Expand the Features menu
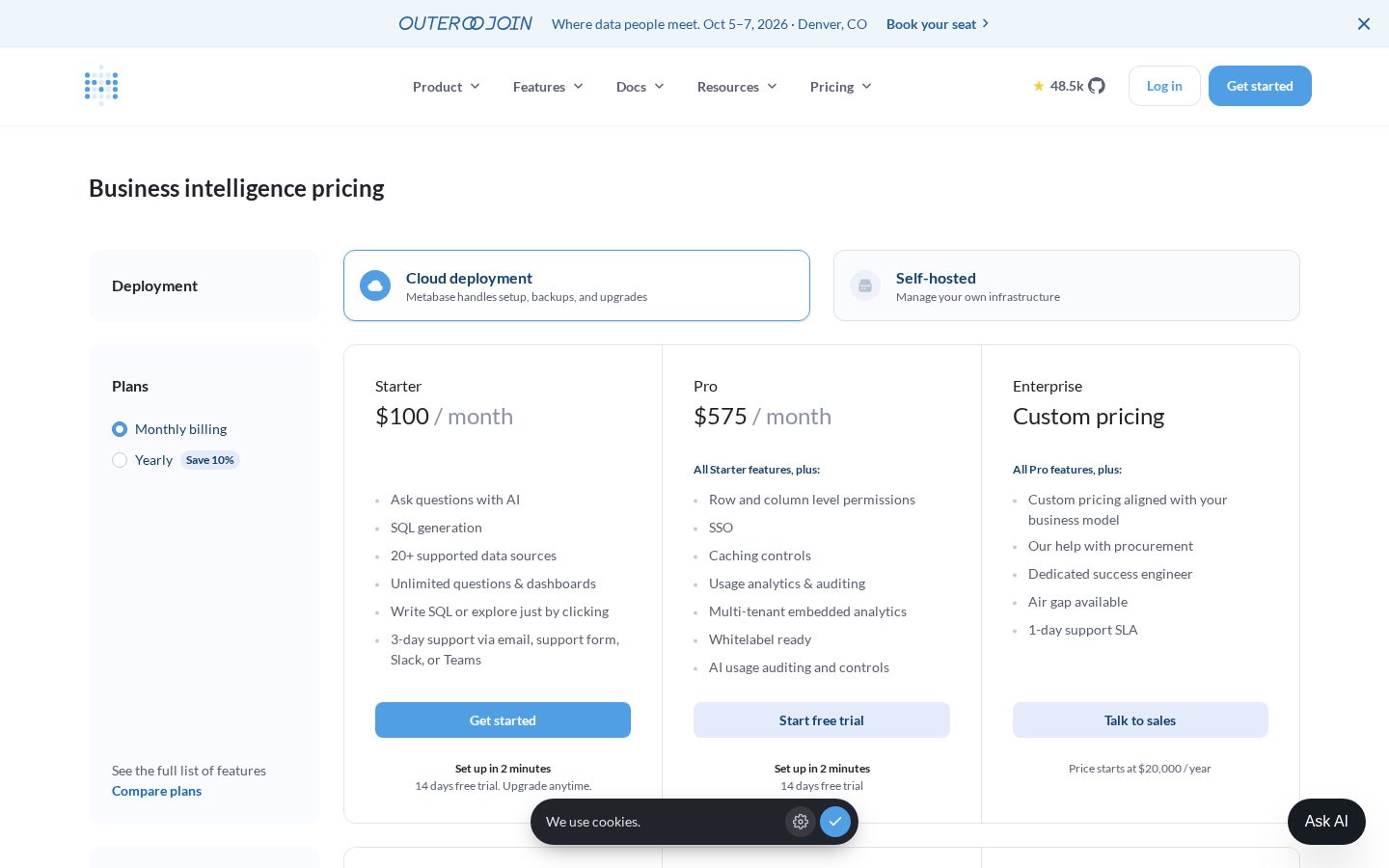The width and height of the screenshot is (1389, 868). tap(548, 87)
